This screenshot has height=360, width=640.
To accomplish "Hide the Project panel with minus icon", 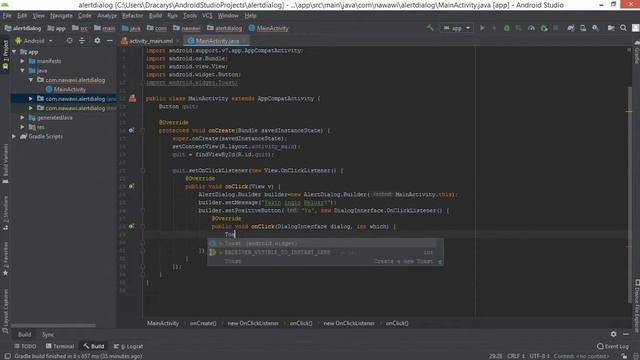I will pos(109,41).
